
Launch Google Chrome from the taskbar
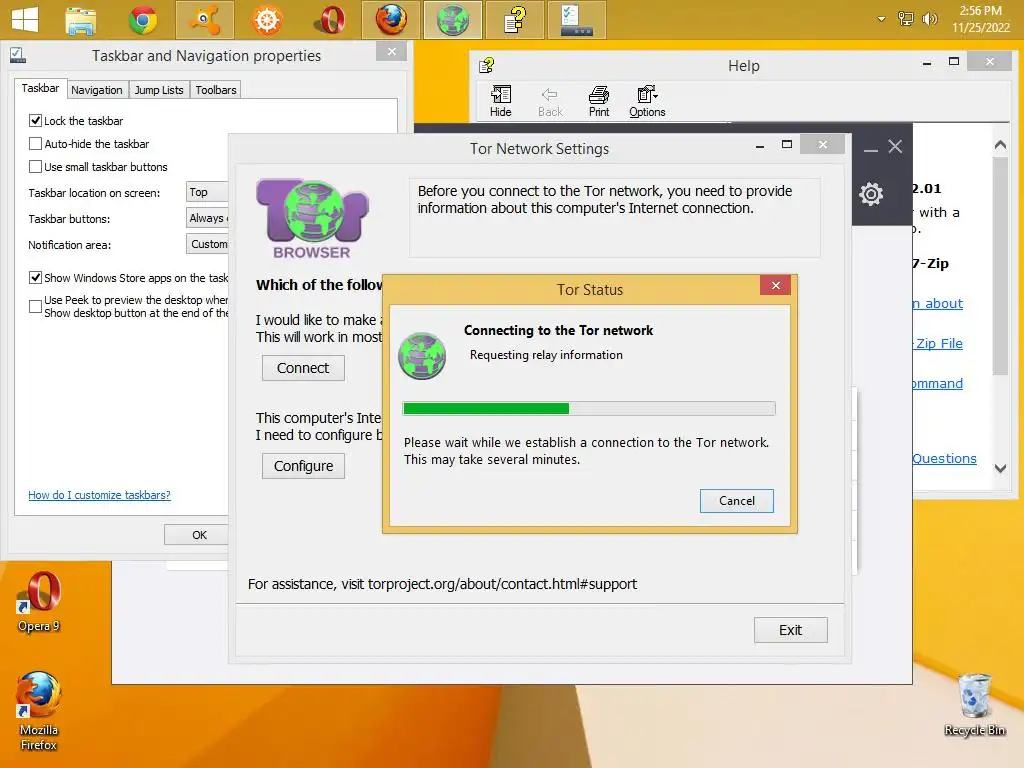pos(142,20)
